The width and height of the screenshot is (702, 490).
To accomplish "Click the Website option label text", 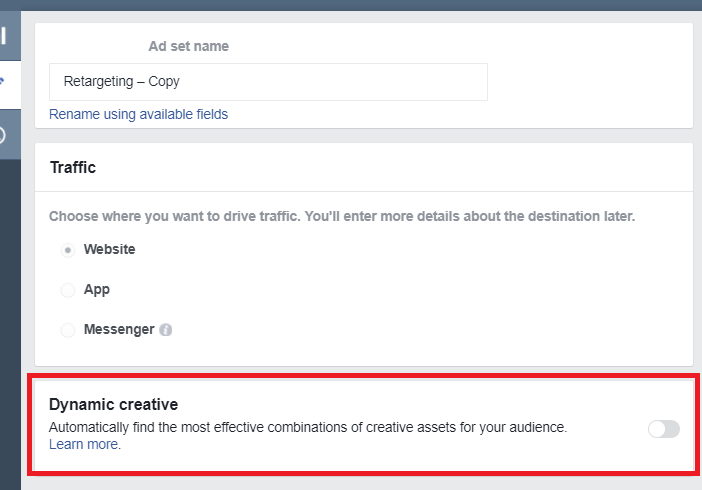I will [x=109, y=249].
